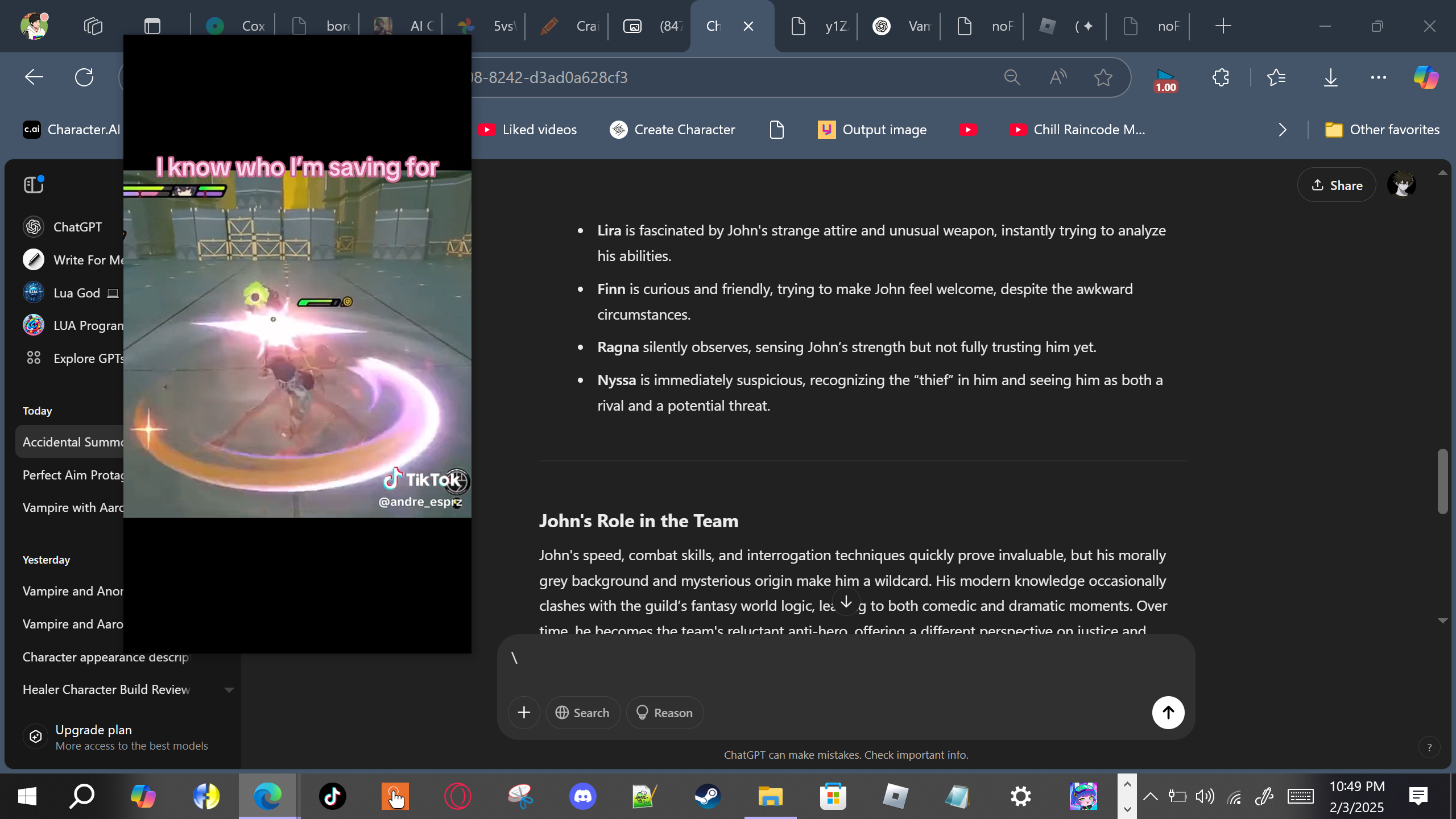Open File Explorer from the taskbar
The width and height of the screenshot is (1456, 819).
point(770,796)
